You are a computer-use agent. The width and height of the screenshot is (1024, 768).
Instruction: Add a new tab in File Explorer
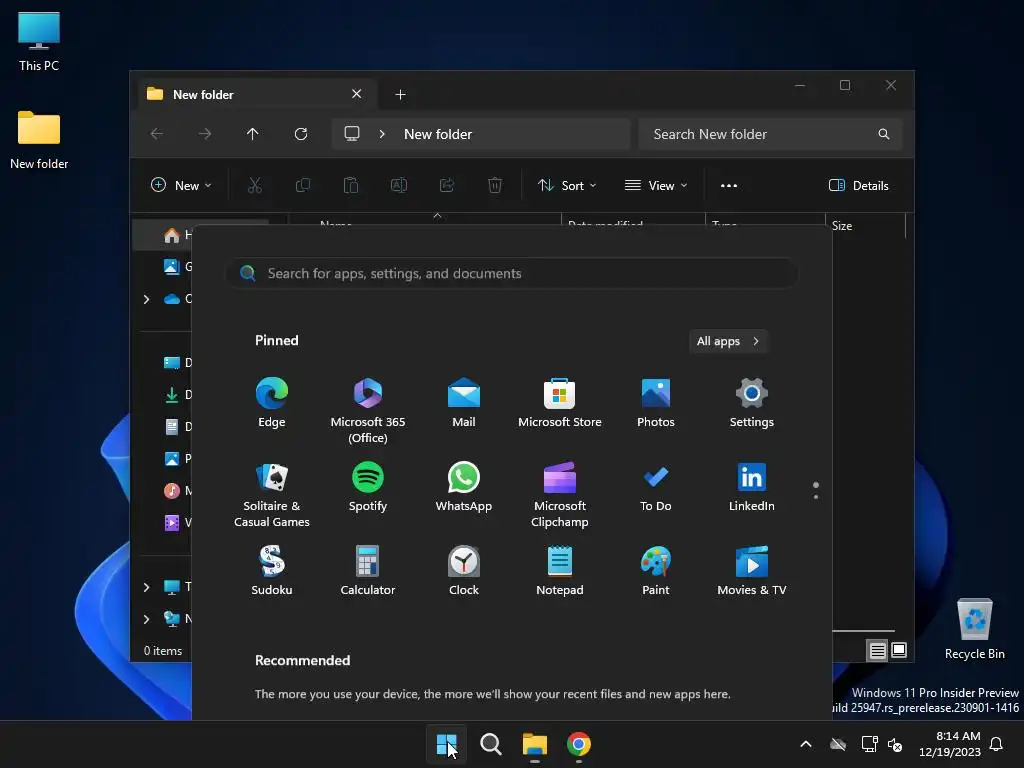400,95
